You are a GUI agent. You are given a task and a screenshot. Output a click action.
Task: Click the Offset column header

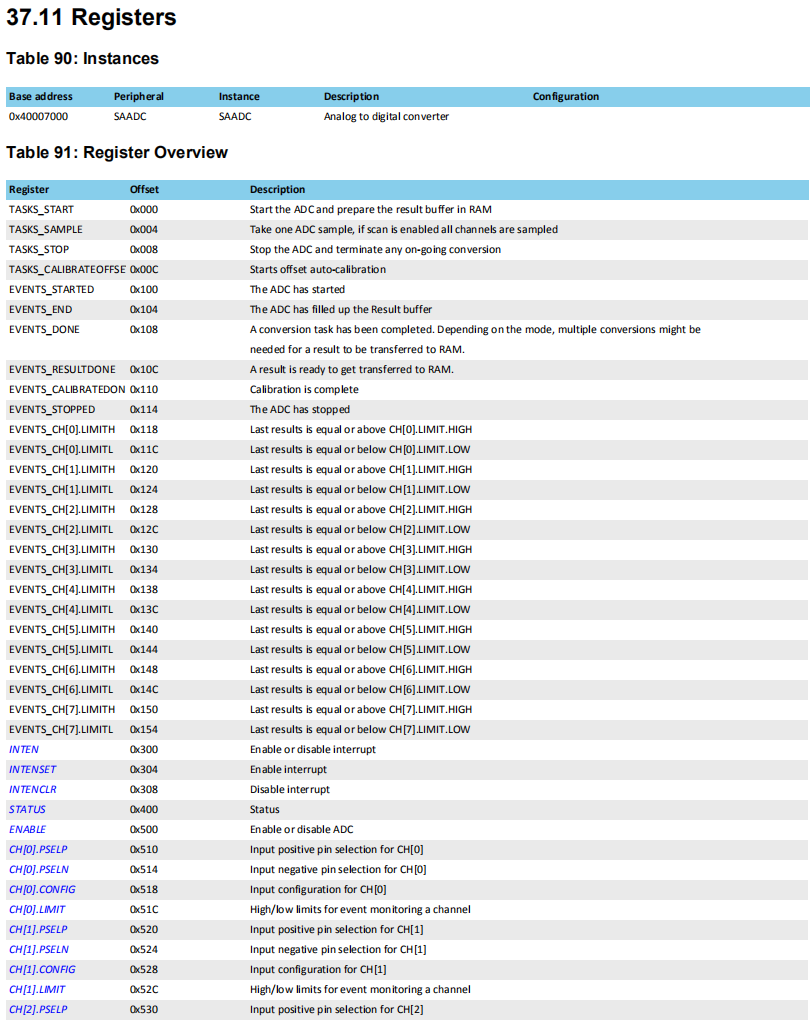[144, 189]
